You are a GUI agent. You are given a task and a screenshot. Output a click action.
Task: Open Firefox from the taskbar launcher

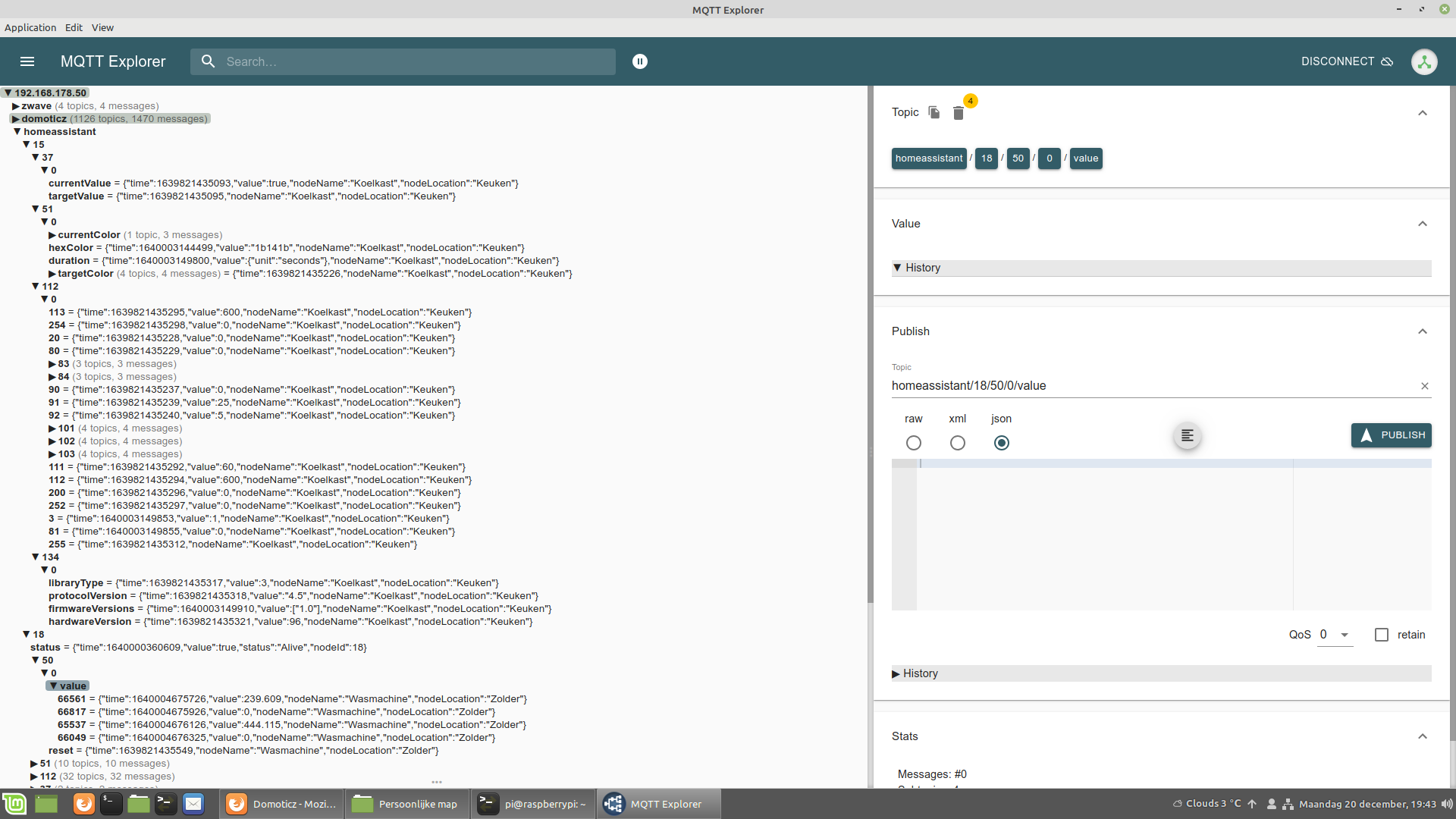pyautogui.click(x=83, y=804)
